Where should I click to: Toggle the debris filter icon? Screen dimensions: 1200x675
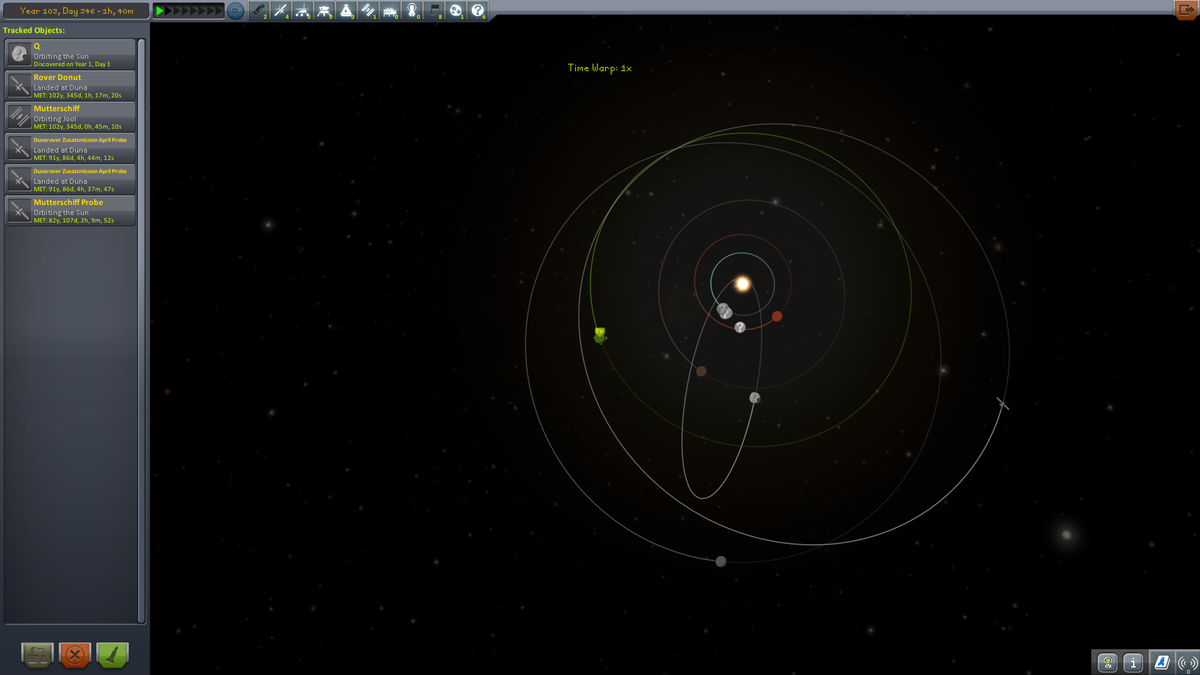pos(258,10)
